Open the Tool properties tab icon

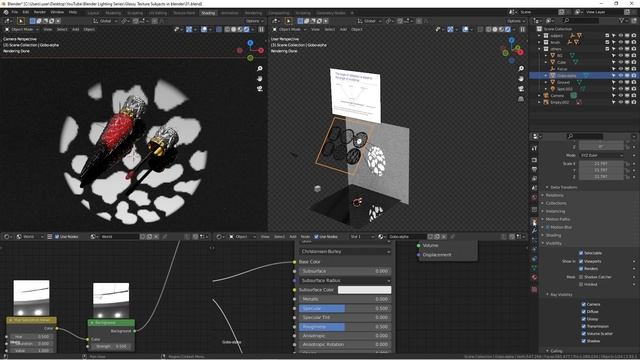(534, 148)
